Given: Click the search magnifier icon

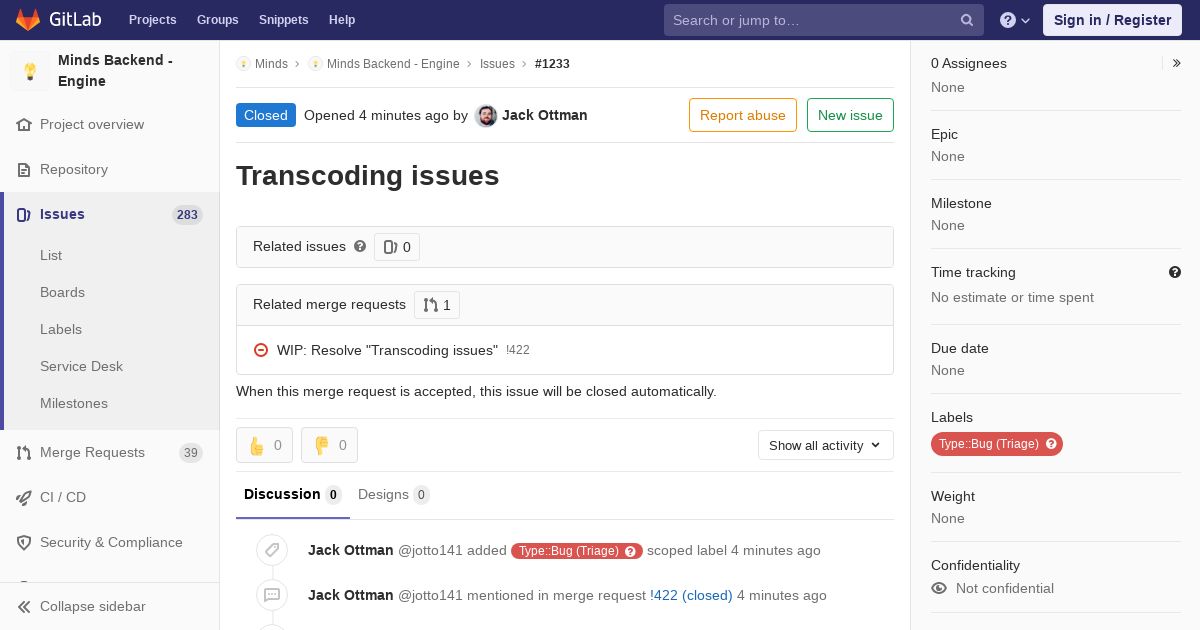Looking at the screenshot, I should 967,20.
